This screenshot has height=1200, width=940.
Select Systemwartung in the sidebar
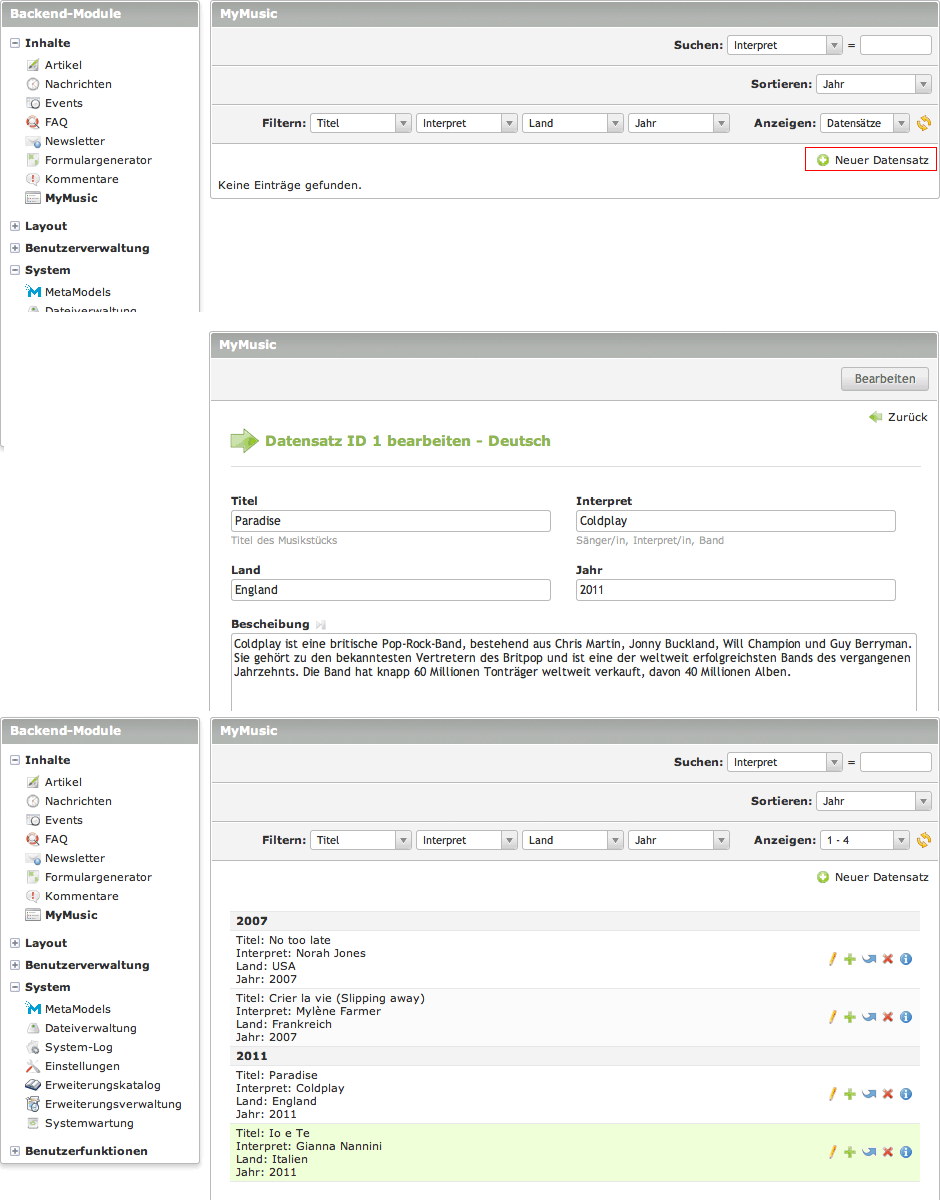[89, 1123]
